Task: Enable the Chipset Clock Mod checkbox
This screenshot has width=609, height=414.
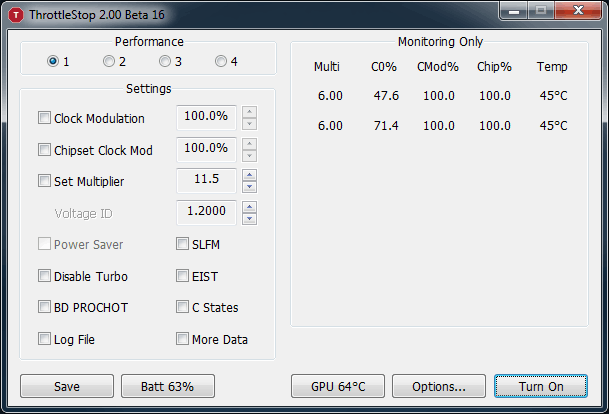Action: coord(44,150)
